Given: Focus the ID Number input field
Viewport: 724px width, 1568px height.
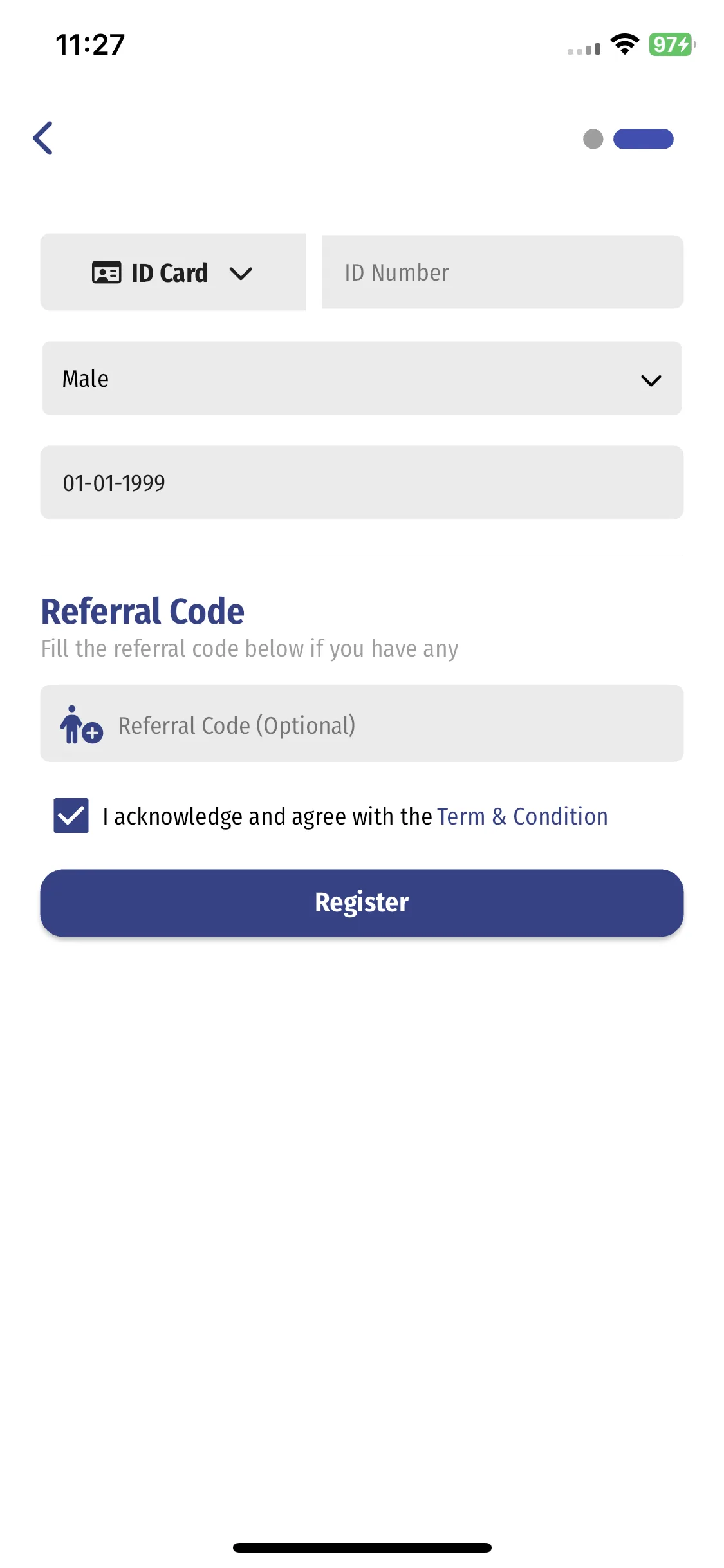Looking at the screenshot, I should pyautogui.click(x=502, y=272).
